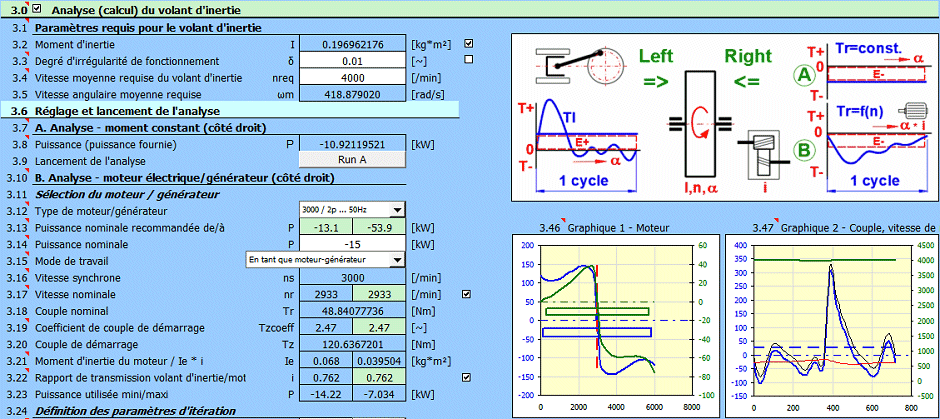This screenshot has width=940, height=419.
Task: Open the Type de moteur/générateur dropdown
Action: coord(397,210)
